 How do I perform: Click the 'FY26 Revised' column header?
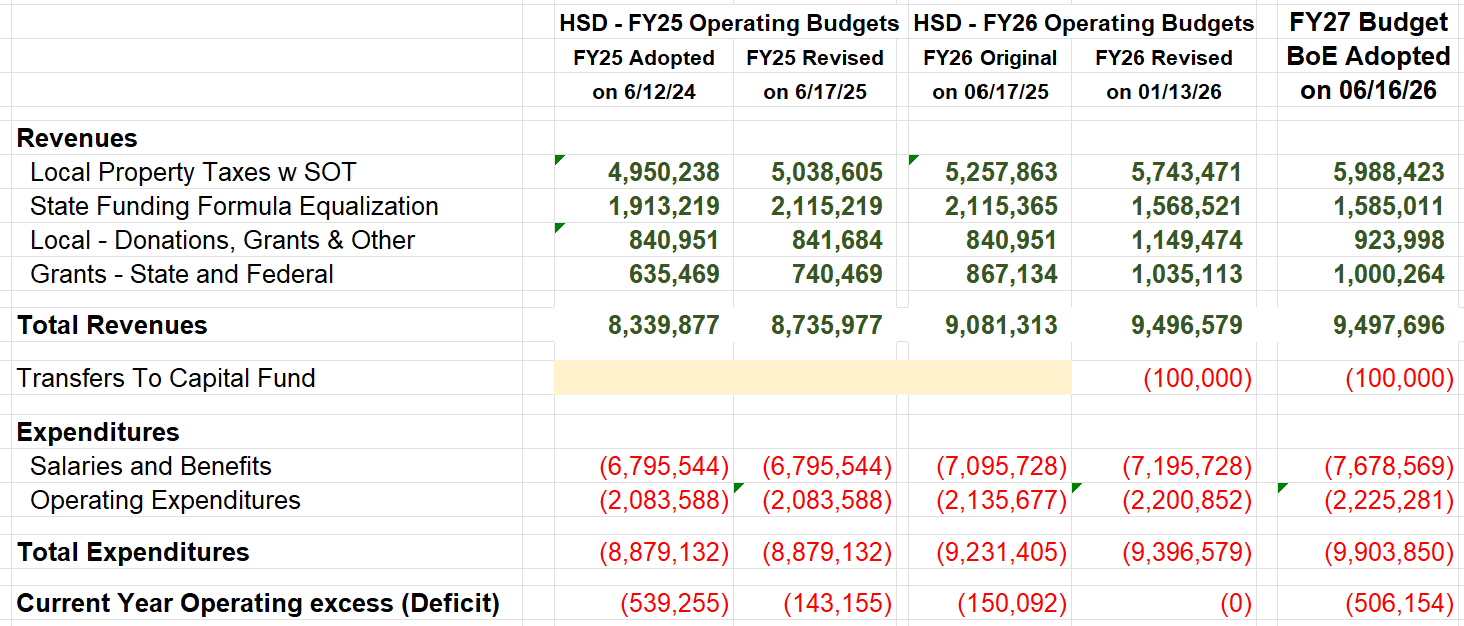click(1164, 58)
